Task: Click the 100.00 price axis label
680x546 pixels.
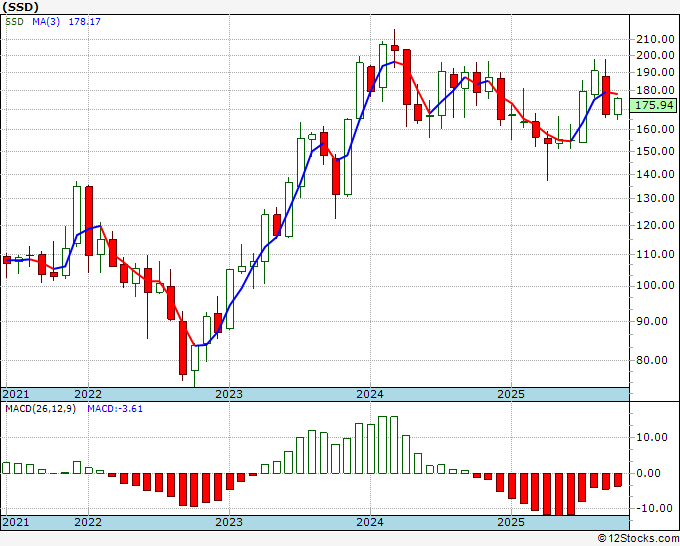Action: tap(655, 286)
